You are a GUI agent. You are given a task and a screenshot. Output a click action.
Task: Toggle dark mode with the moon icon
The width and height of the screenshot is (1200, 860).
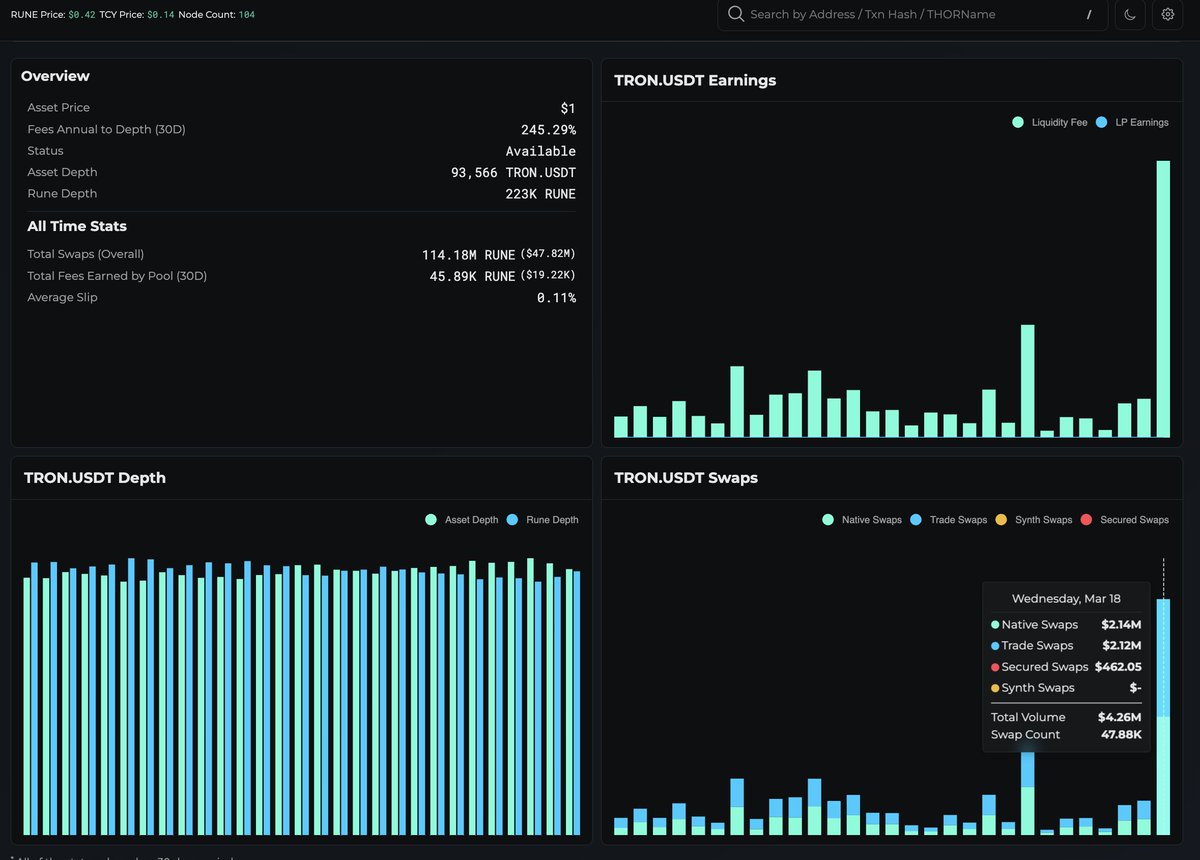point(1129,15)
